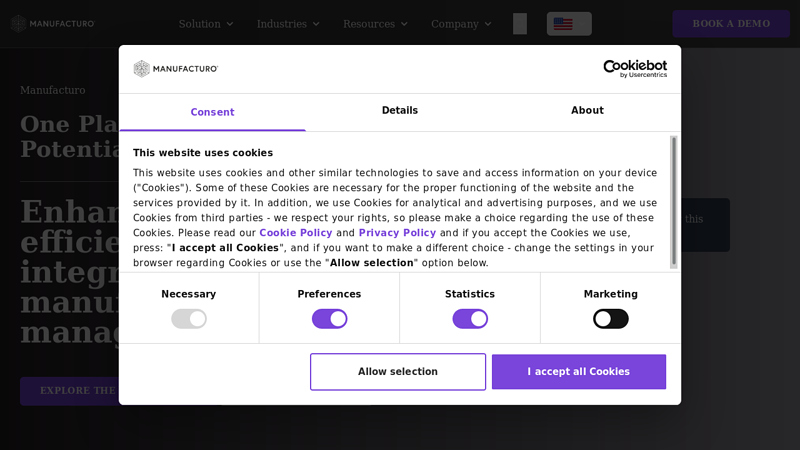Open the Cookiebot by Usercentrics logo link
800x450 pixels.
point(635,69)
